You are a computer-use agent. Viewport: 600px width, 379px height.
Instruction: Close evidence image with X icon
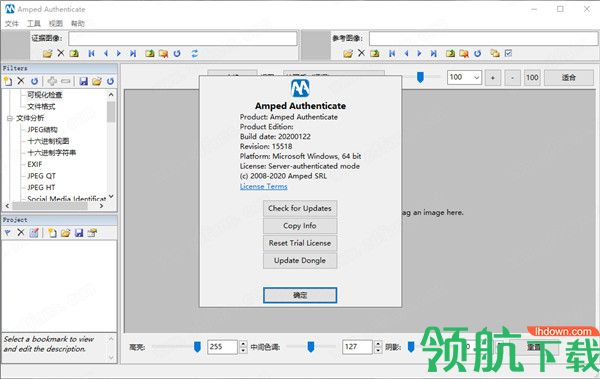(61, 53)
